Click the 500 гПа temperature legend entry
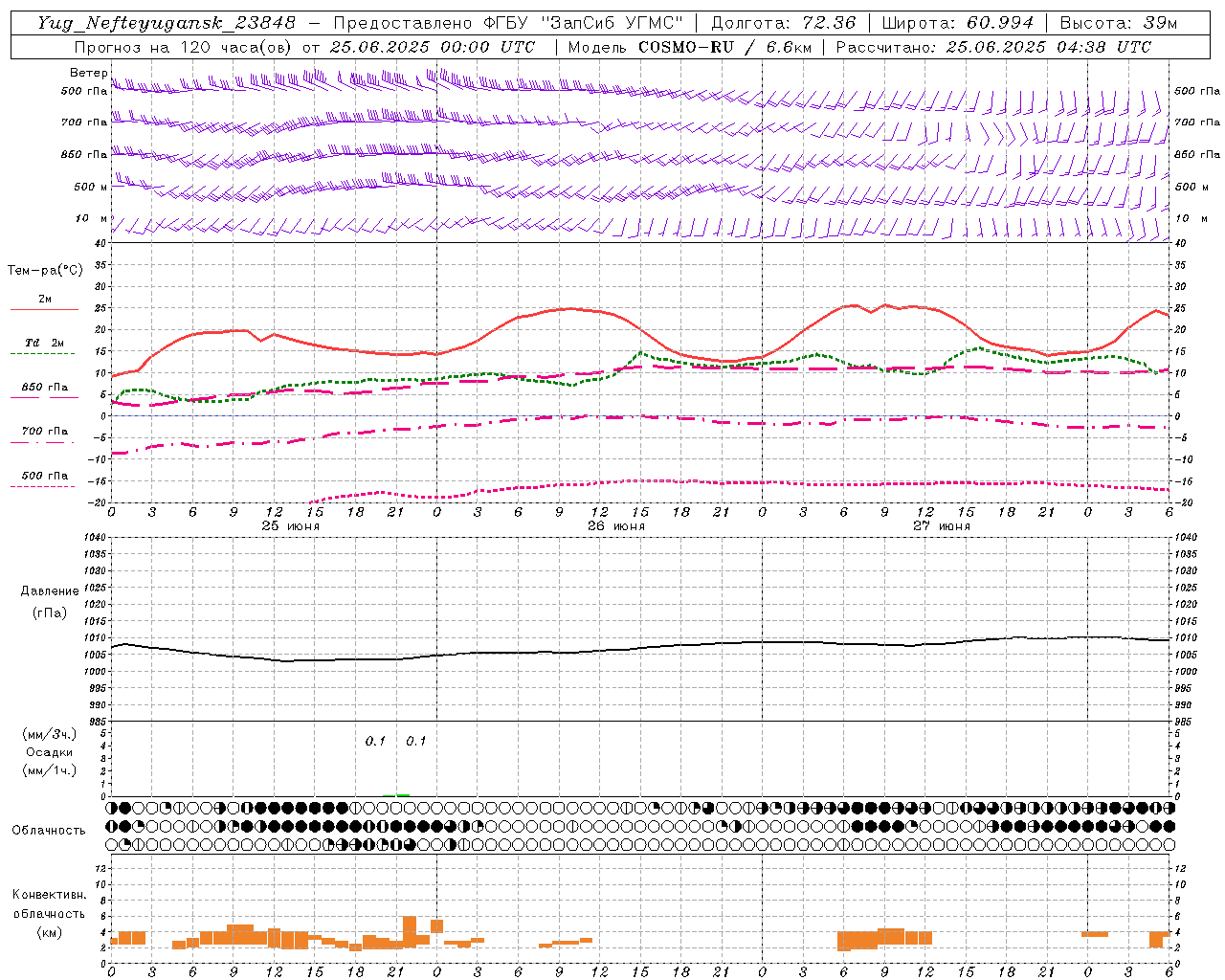This screenshot has width=1225, height=980. click(44, 476)
